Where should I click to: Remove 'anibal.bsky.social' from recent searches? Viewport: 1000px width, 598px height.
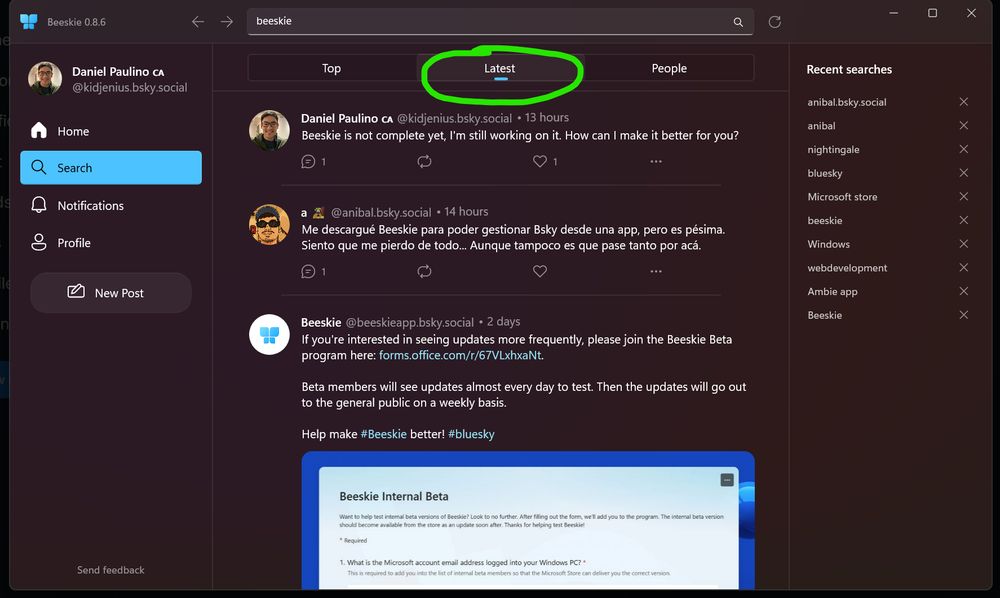[x=964, y=102]
